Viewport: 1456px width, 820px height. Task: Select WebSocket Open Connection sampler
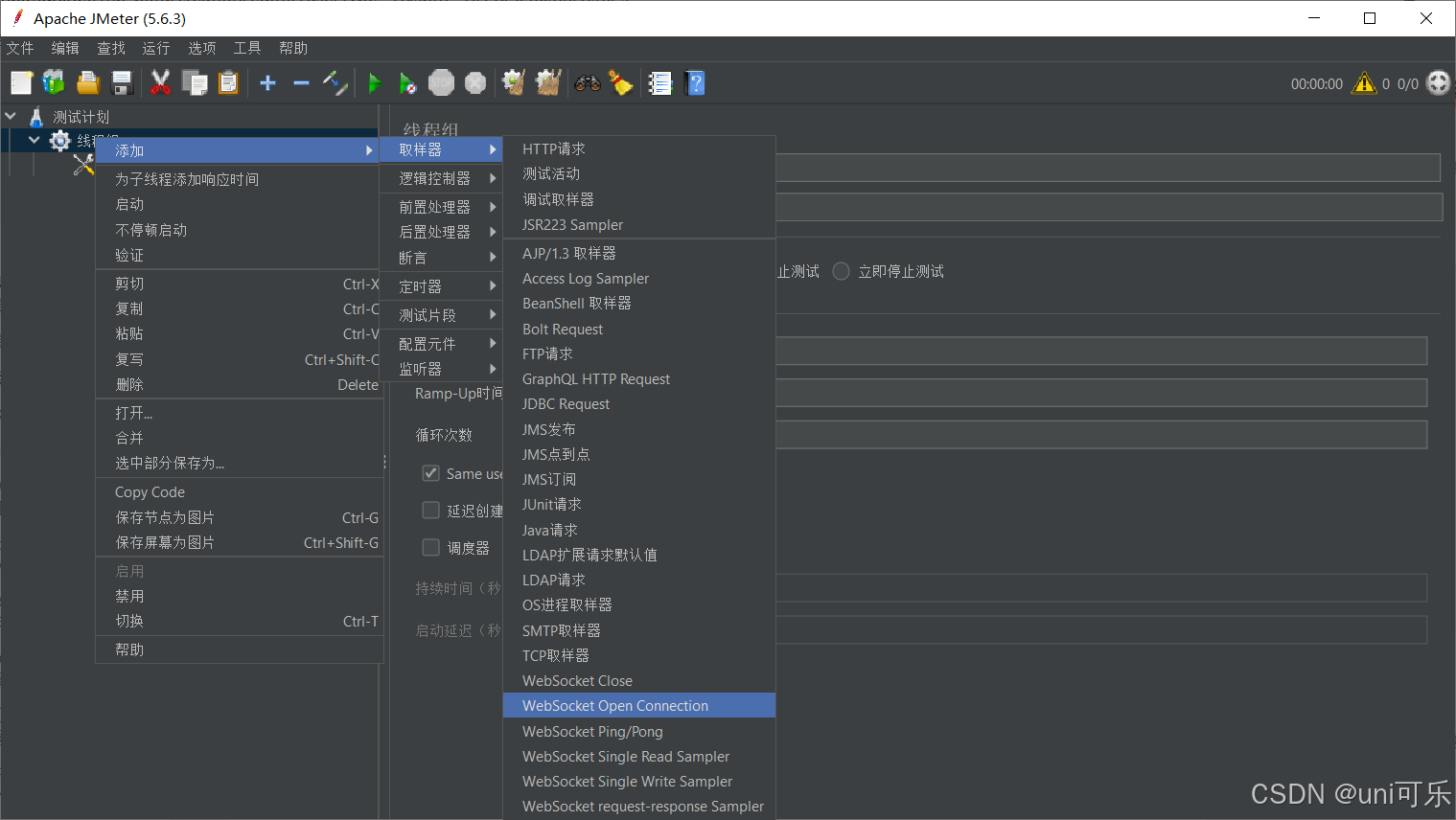tap(639, 705)
